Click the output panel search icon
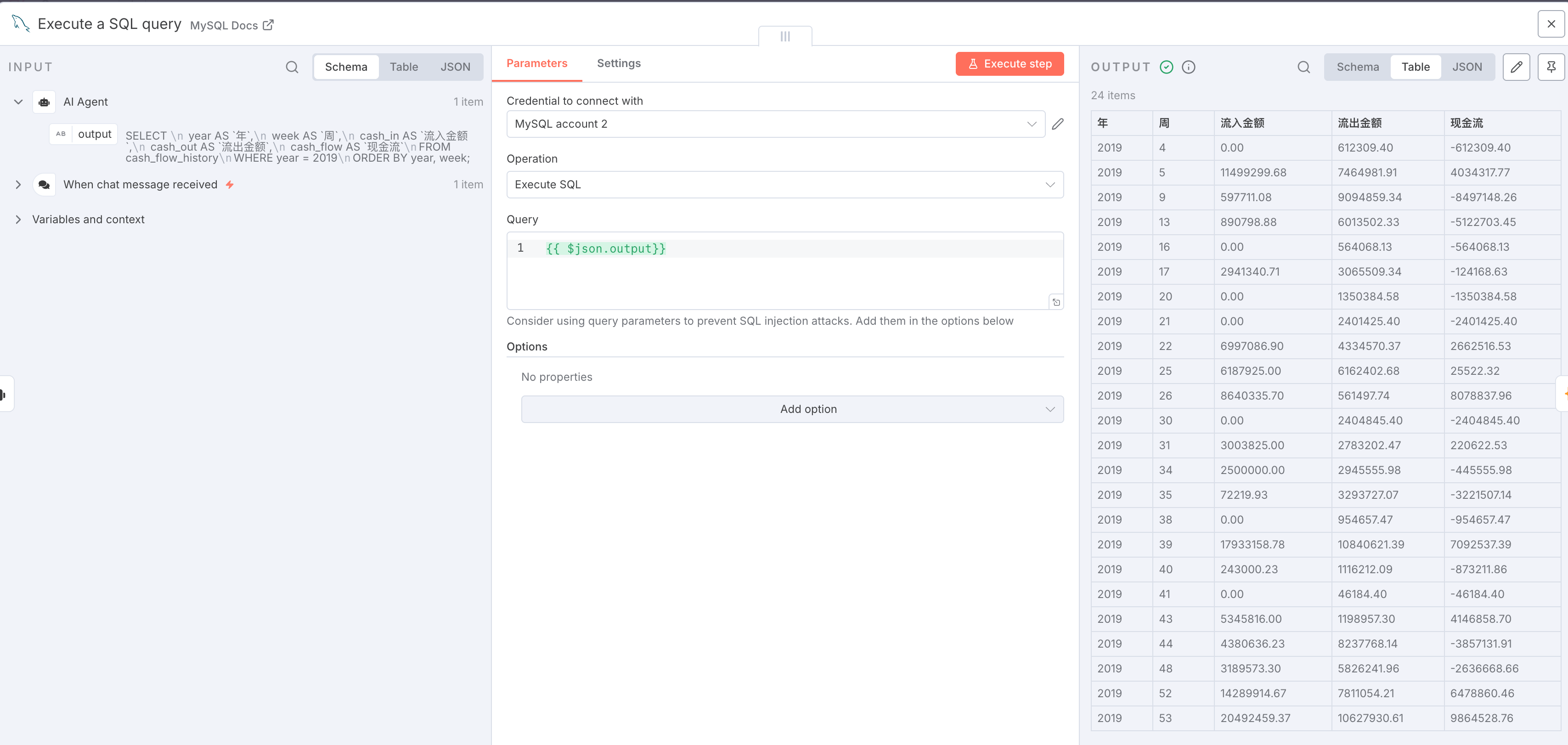The image size is (1568, 745). click(x=1303, y=67)
